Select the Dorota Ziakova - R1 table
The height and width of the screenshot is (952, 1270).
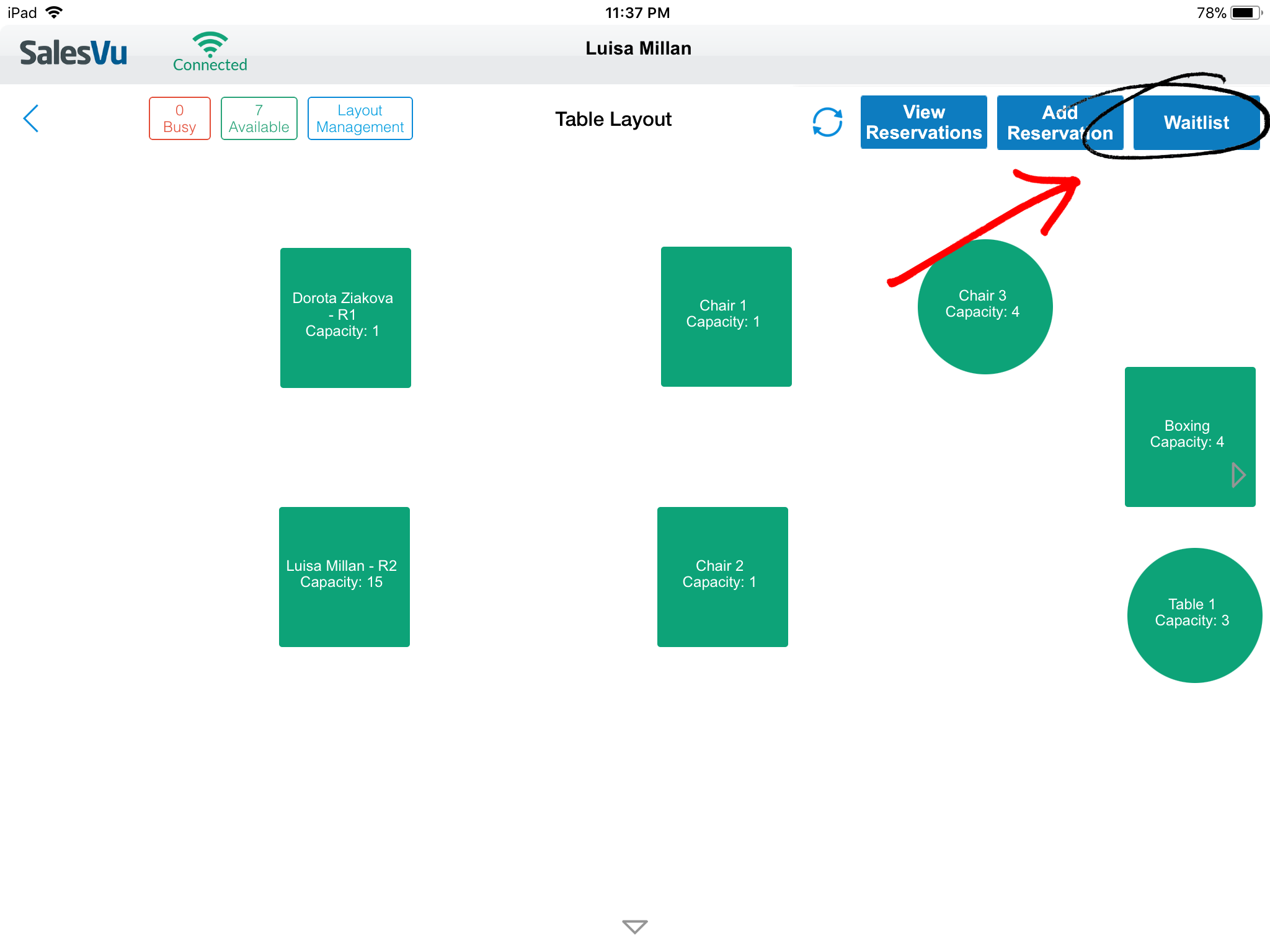tap(345, 317)
